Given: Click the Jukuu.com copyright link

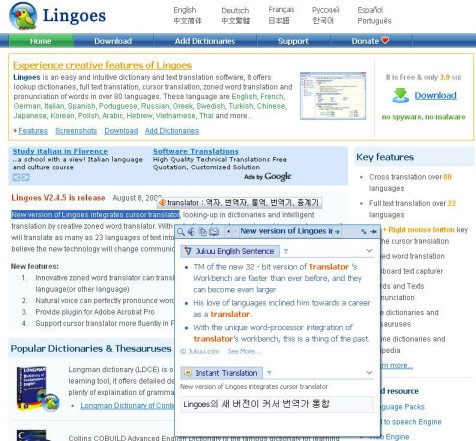Looking at the screenshot, I should click(200, 351).
